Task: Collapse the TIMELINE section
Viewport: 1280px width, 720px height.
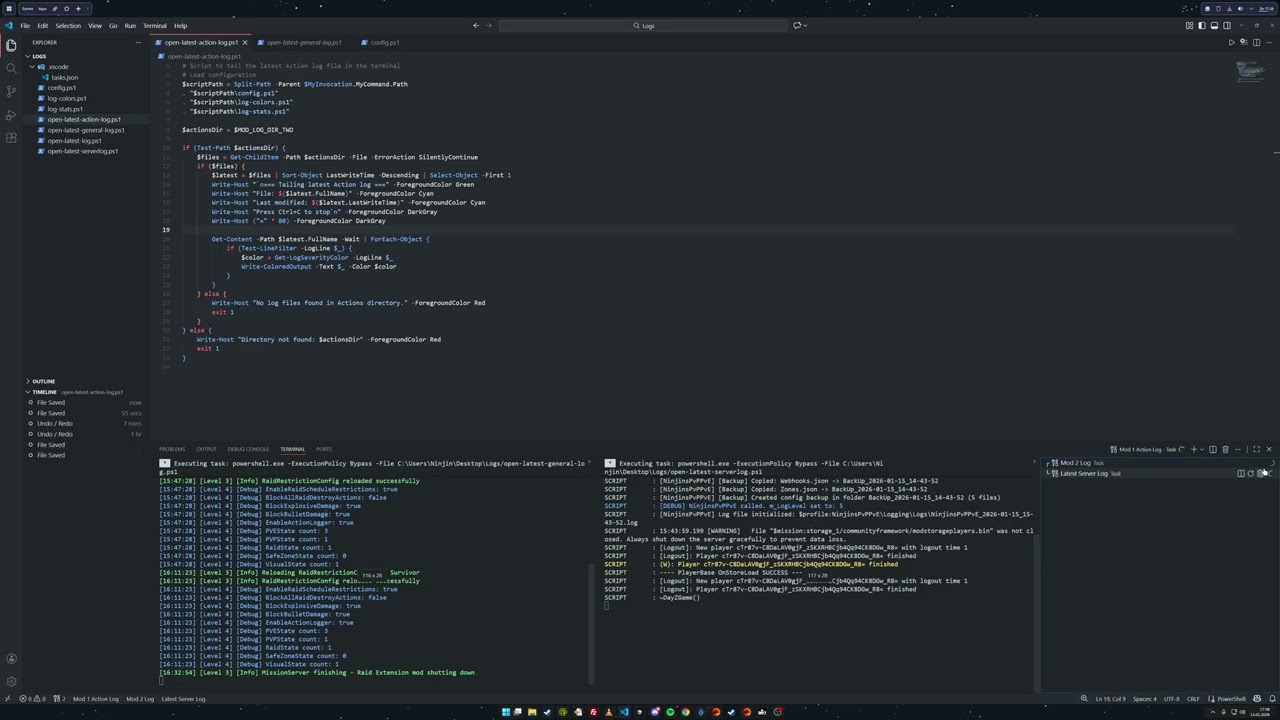Action: pos(44,392)
